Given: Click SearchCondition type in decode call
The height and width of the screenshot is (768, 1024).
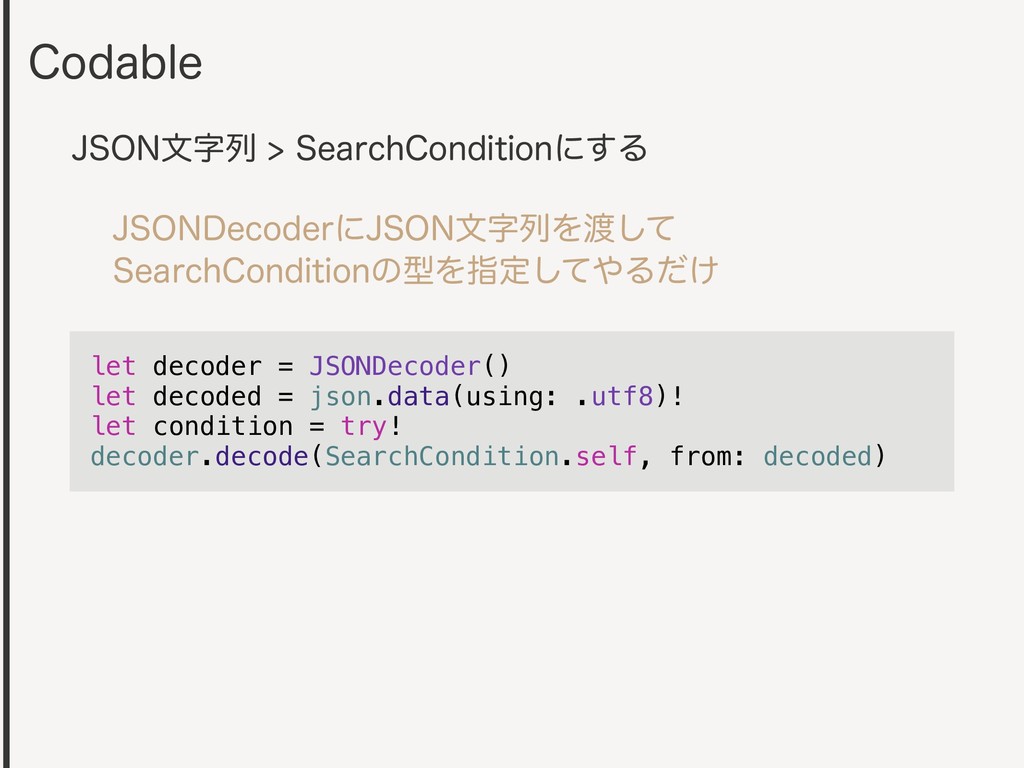Looking at the screenshot, I should click(x=442, y=456).
